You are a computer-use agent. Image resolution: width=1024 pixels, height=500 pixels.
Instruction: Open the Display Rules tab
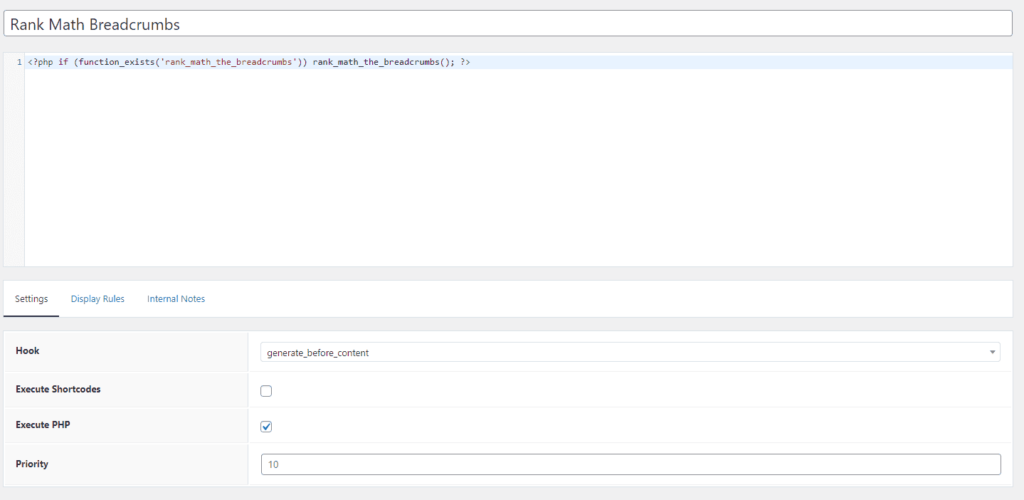[97, 299]
